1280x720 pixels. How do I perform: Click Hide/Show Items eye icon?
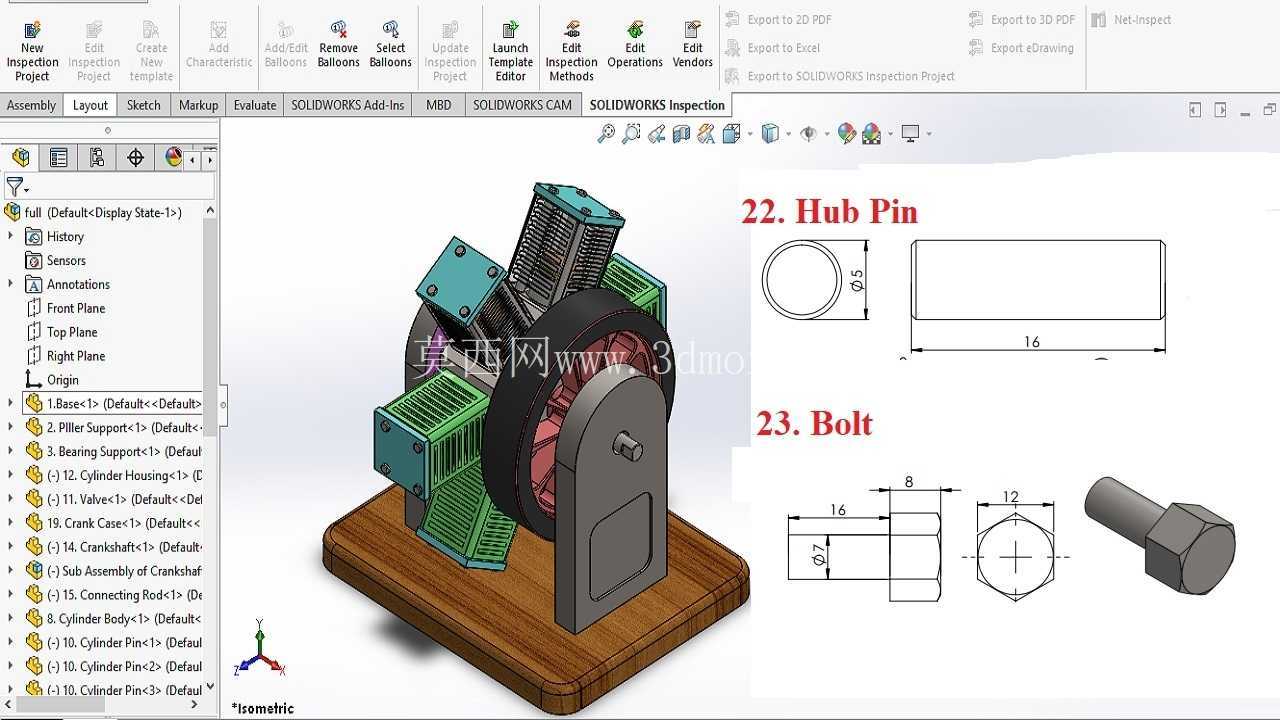pos(808,133)
